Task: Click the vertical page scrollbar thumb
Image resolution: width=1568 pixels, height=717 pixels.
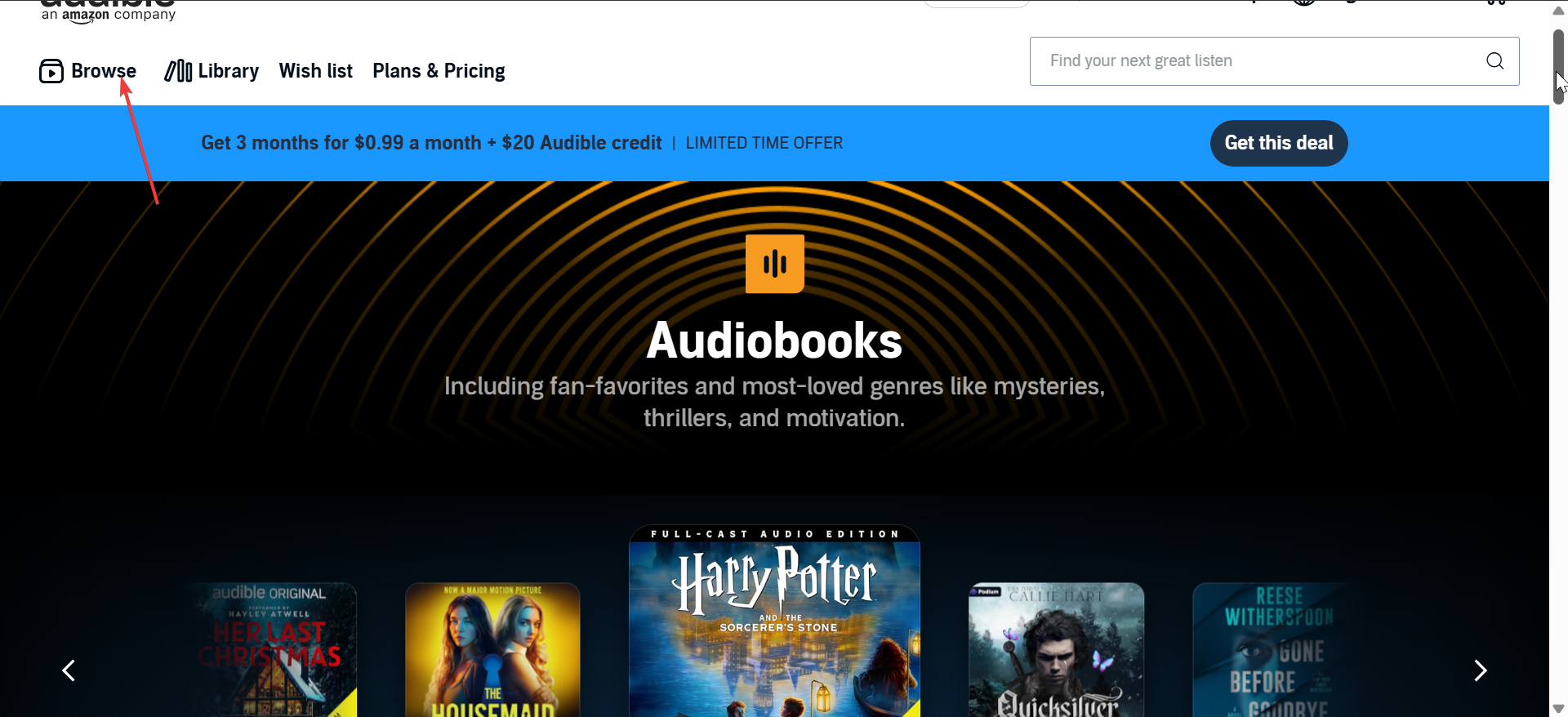Action: pos(1558,67)
